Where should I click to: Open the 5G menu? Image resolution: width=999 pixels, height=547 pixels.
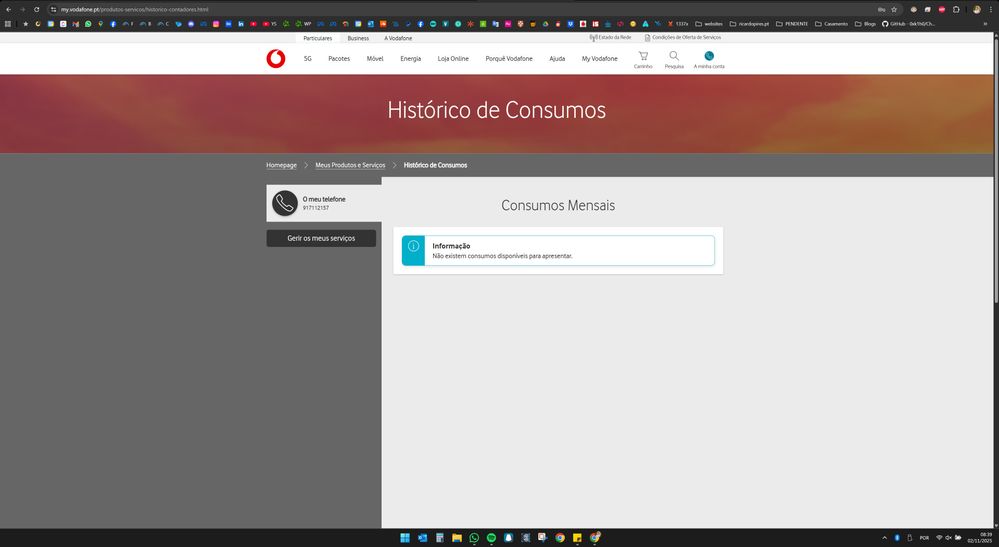tap(308, 59)
